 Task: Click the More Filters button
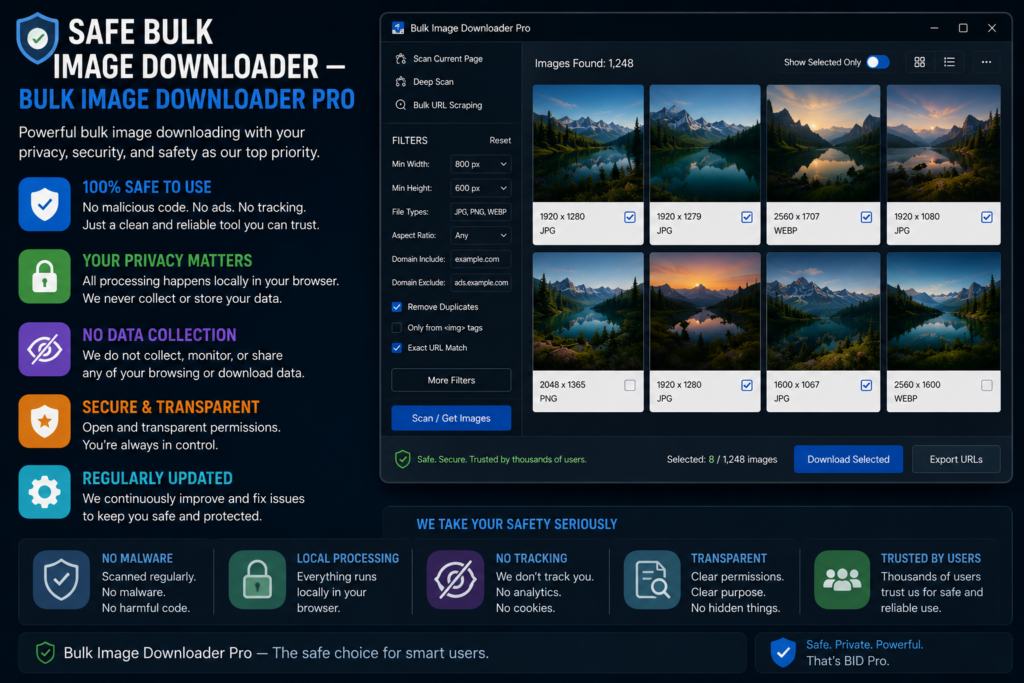451,380
